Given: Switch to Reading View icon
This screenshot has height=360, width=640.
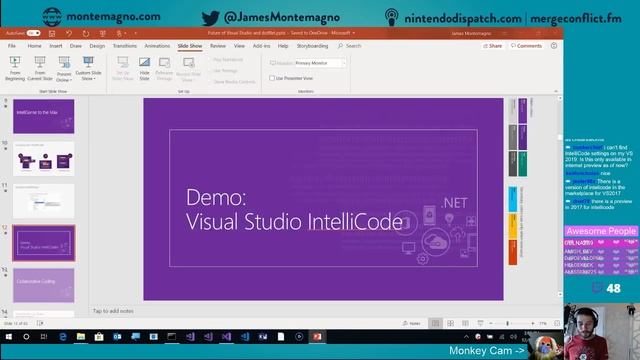Looking at the screenshot, I should [x=465, y=323].
